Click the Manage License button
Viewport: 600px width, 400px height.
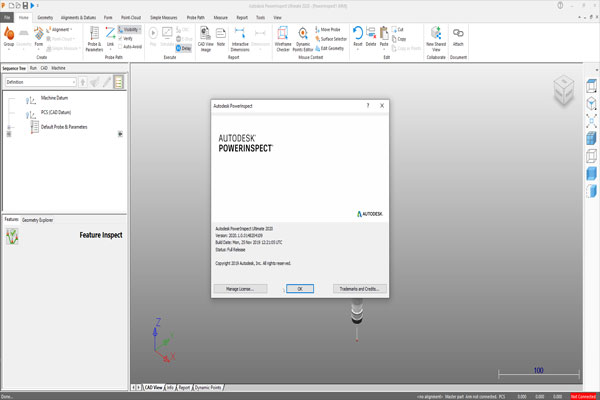[240, 288]
